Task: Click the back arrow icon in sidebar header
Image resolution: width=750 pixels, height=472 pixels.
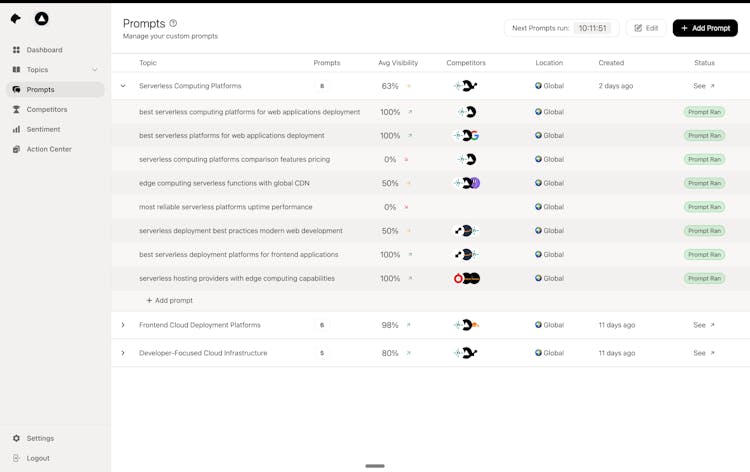Action: [16, 19]
